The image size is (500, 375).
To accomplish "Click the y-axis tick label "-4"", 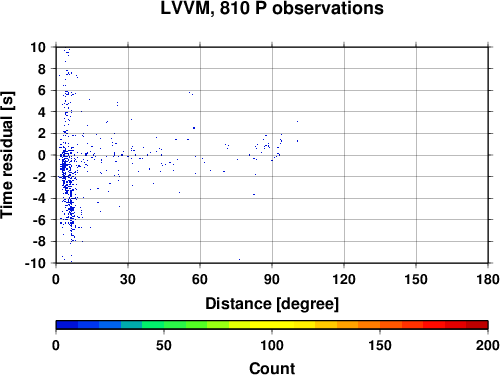I will [x=39, y=198].
